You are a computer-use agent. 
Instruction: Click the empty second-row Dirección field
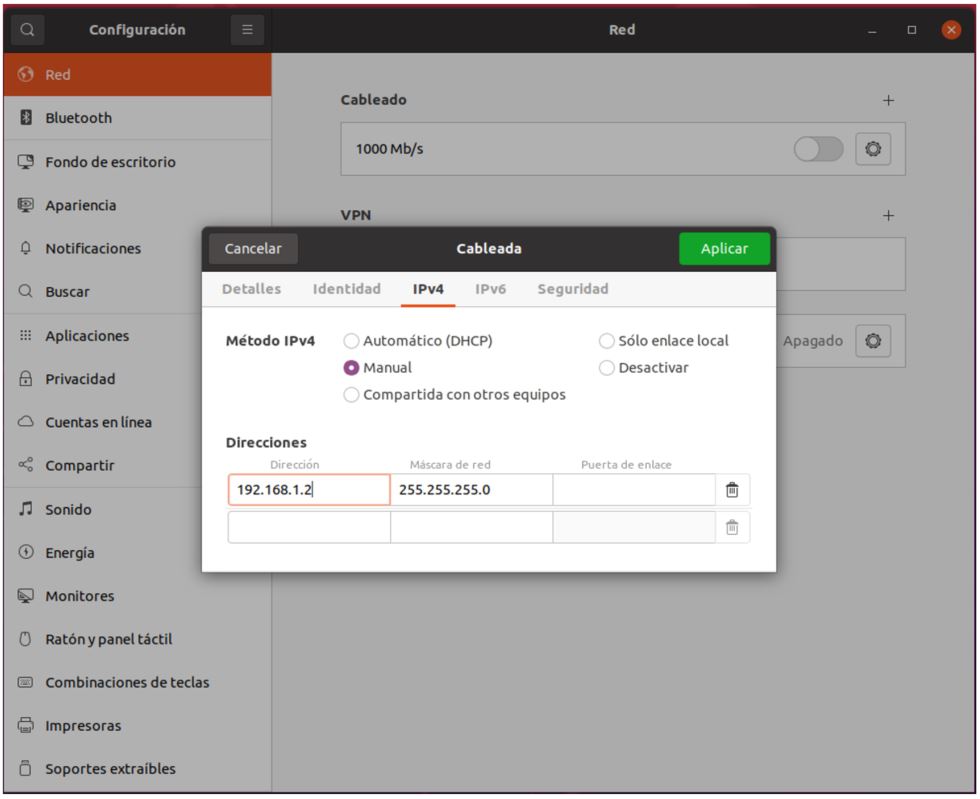(x=309, y=528)
